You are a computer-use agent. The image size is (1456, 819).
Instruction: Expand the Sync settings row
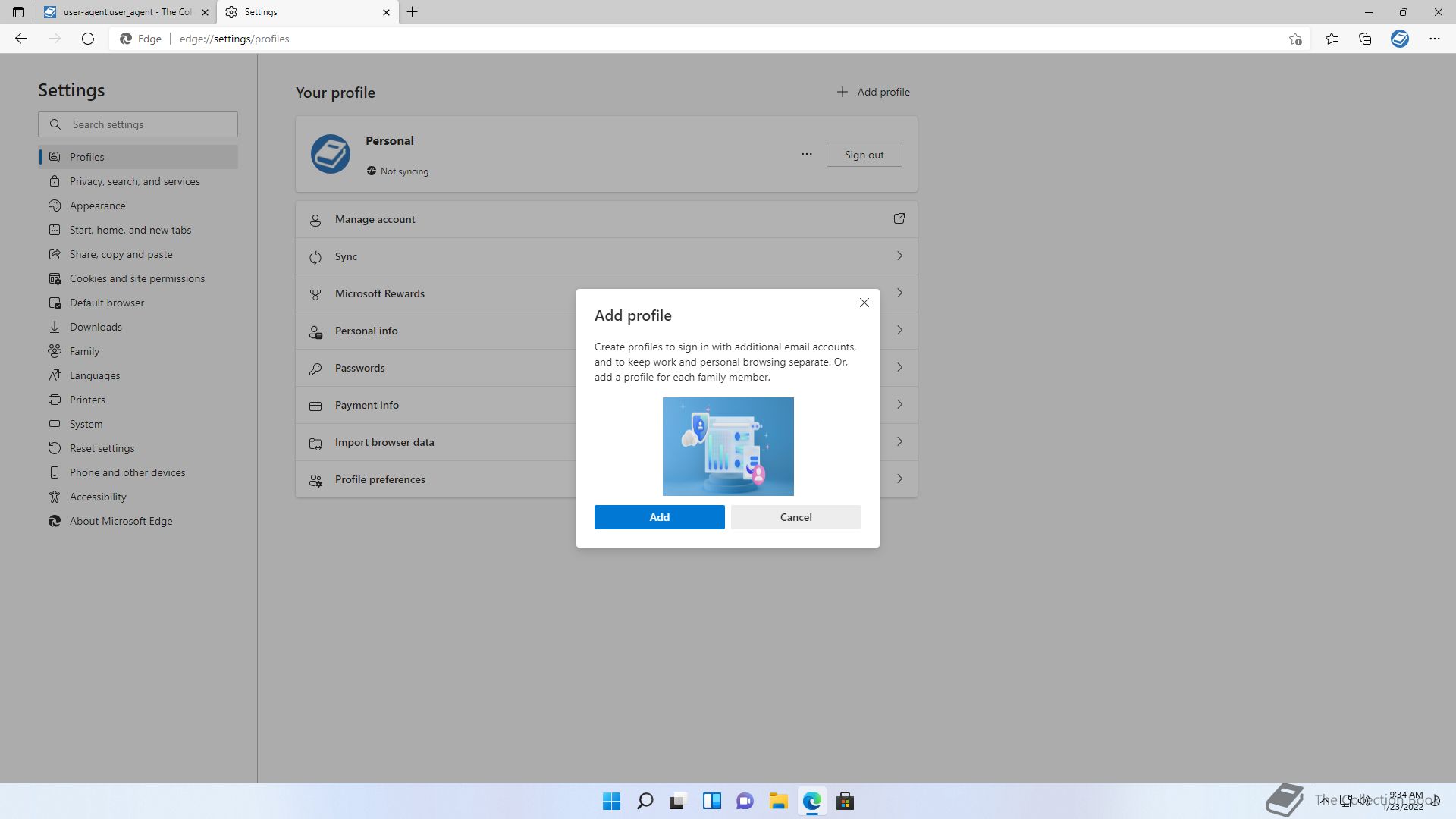(607, 256)
